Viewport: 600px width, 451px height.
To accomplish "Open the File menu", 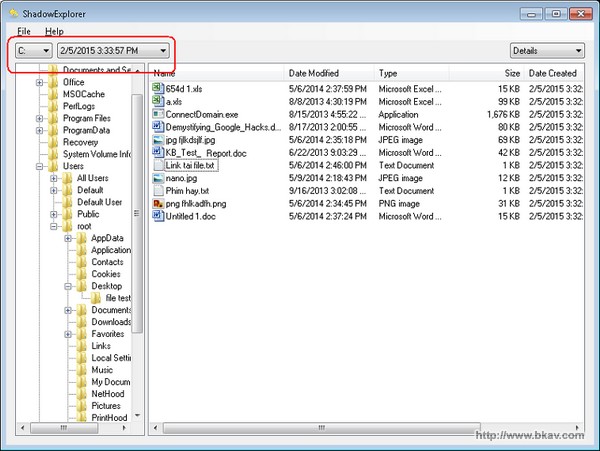I will pos(25,32).
